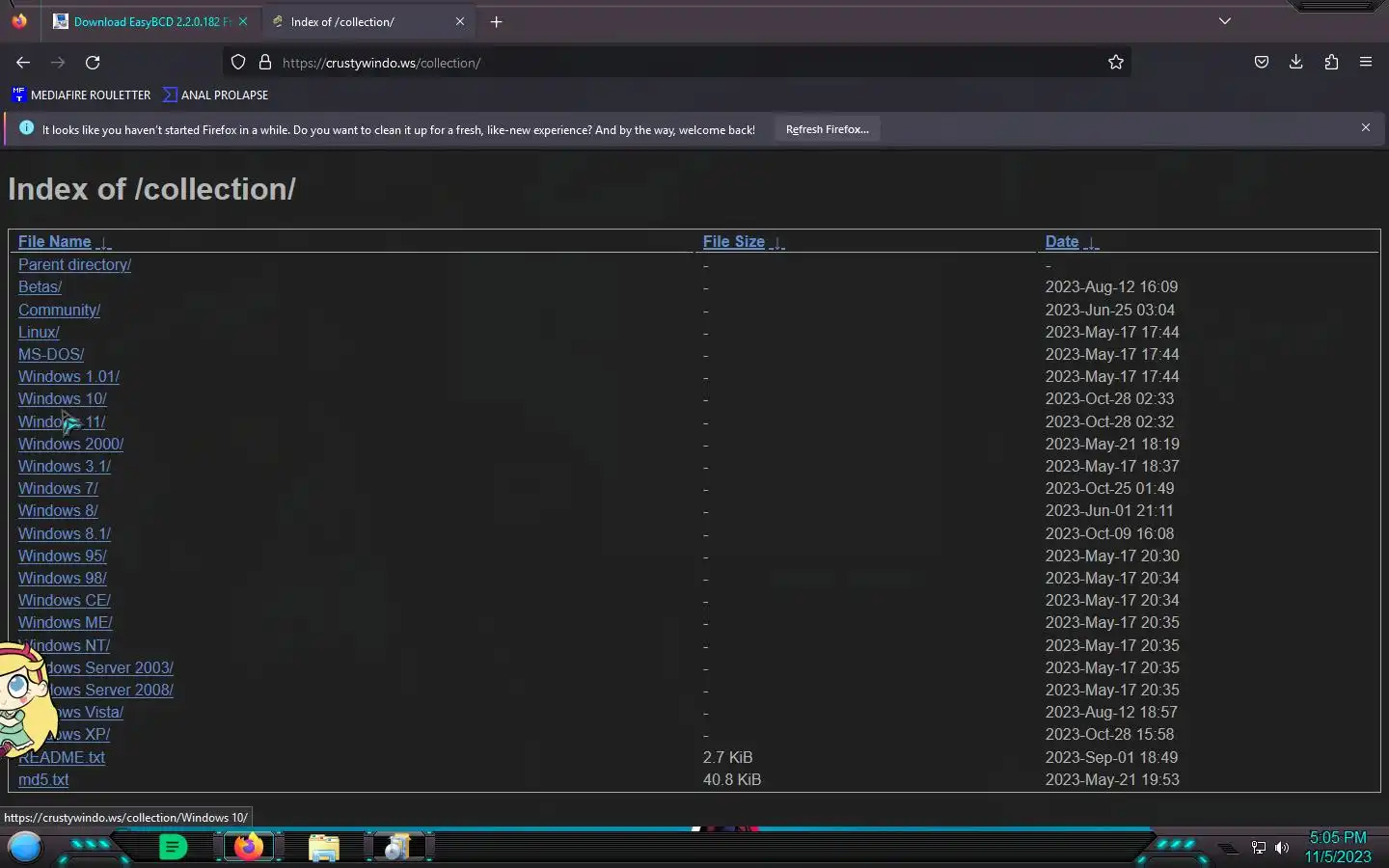
Task: Expand the list all tabs chevron
Action: [1225, 21]
